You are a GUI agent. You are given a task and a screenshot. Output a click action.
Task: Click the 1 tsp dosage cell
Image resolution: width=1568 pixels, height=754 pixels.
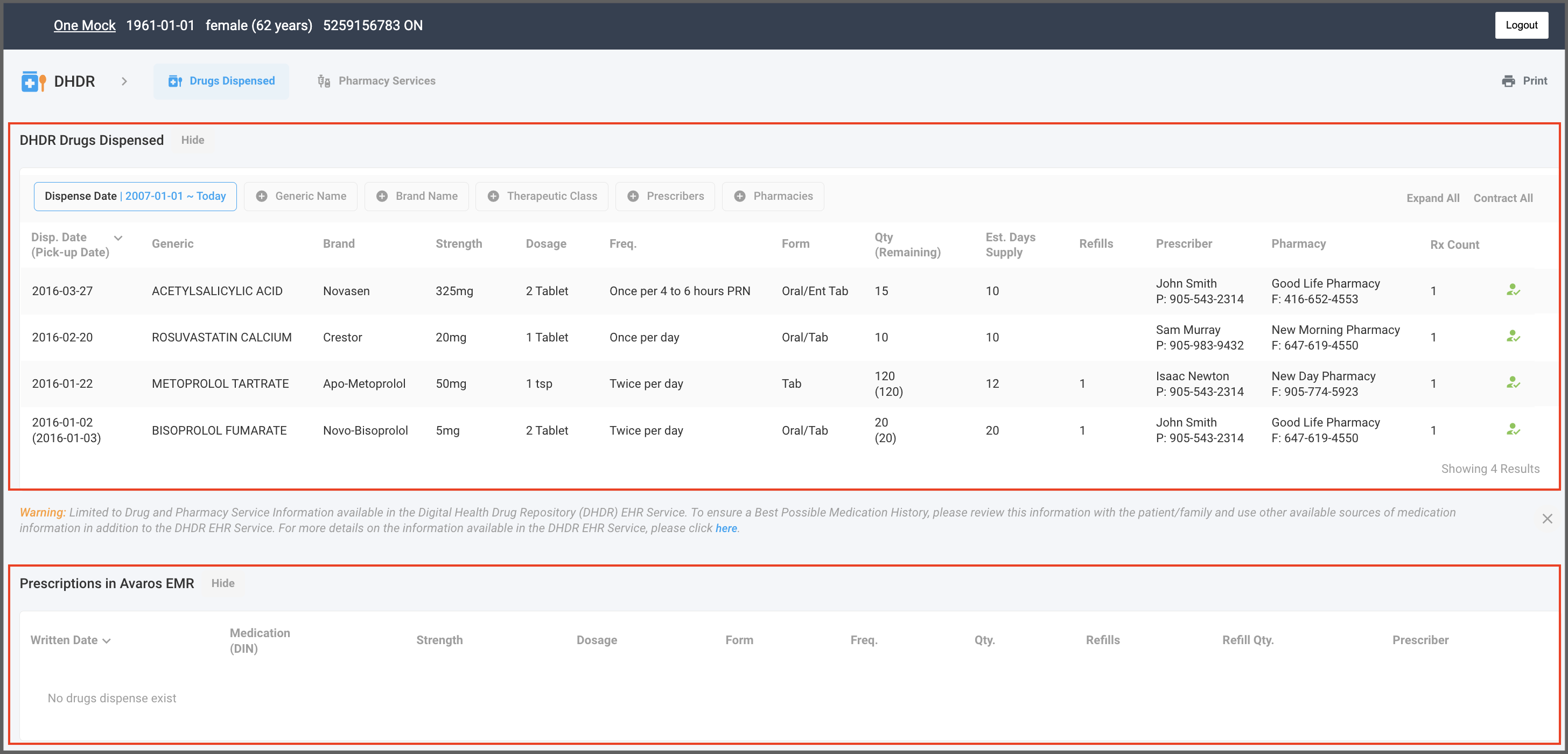[x=540, y=383]
